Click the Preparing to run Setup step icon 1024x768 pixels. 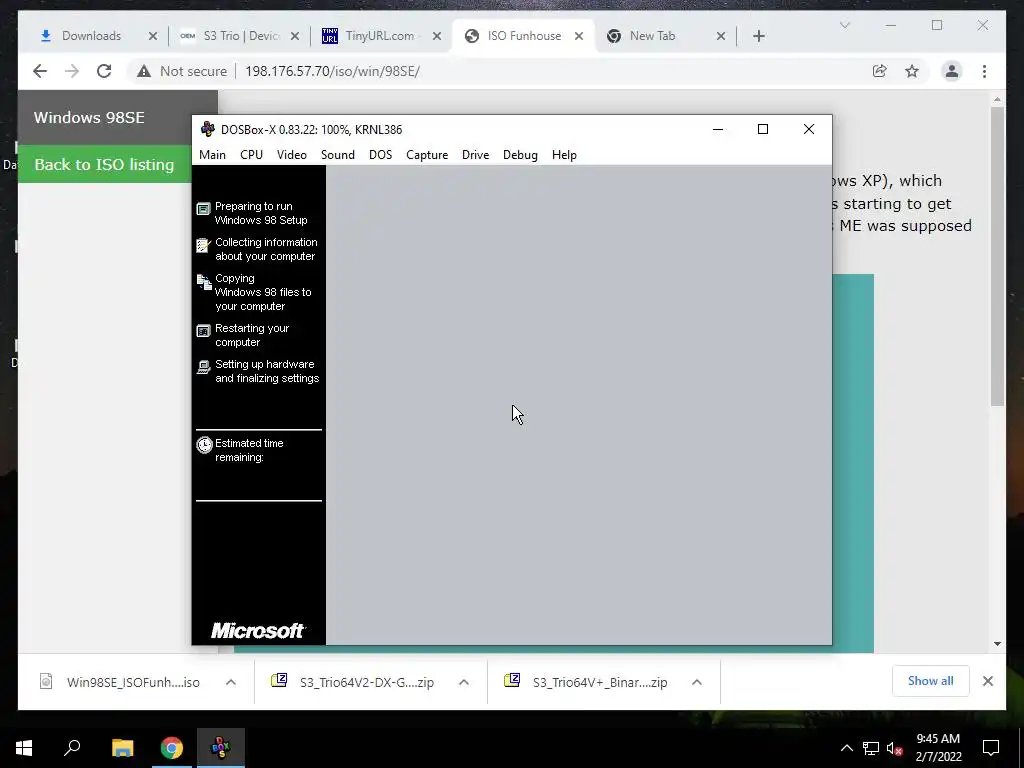(204, 209)
